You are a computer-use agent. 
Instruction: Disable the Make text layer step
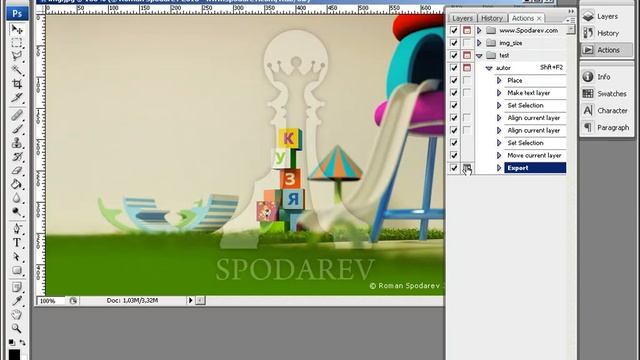453,93
